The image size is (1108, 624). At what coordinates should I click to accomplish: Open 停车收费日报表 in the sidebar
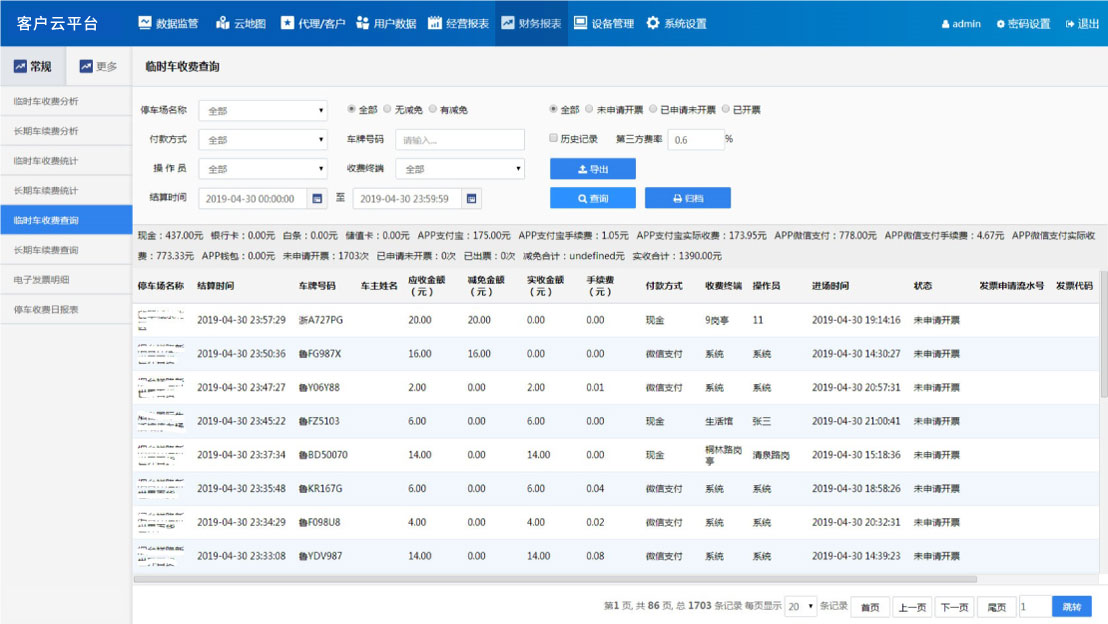click(x=66, y=309)
